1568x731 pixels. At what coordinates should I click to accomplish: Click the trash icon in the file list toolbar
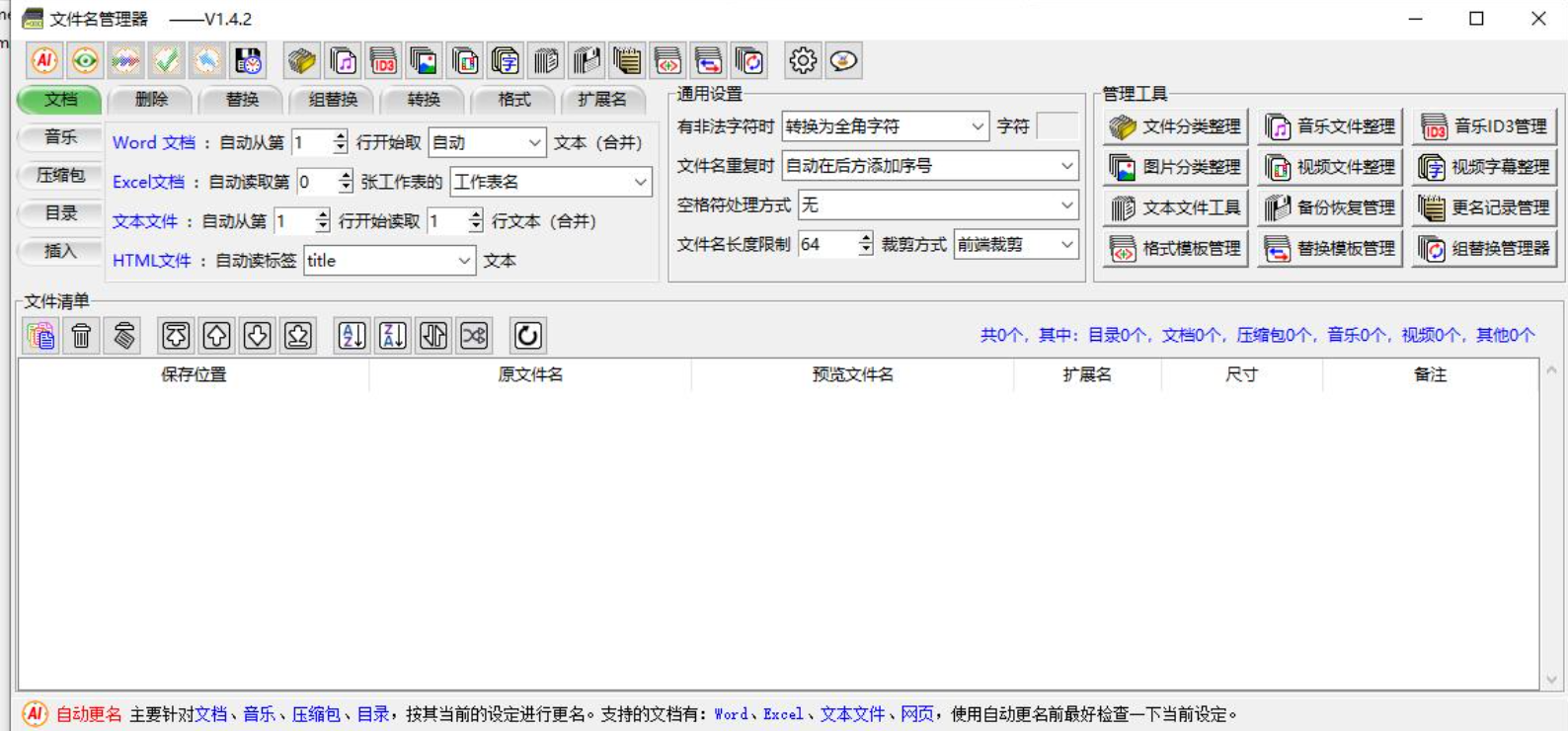point(82,336)
